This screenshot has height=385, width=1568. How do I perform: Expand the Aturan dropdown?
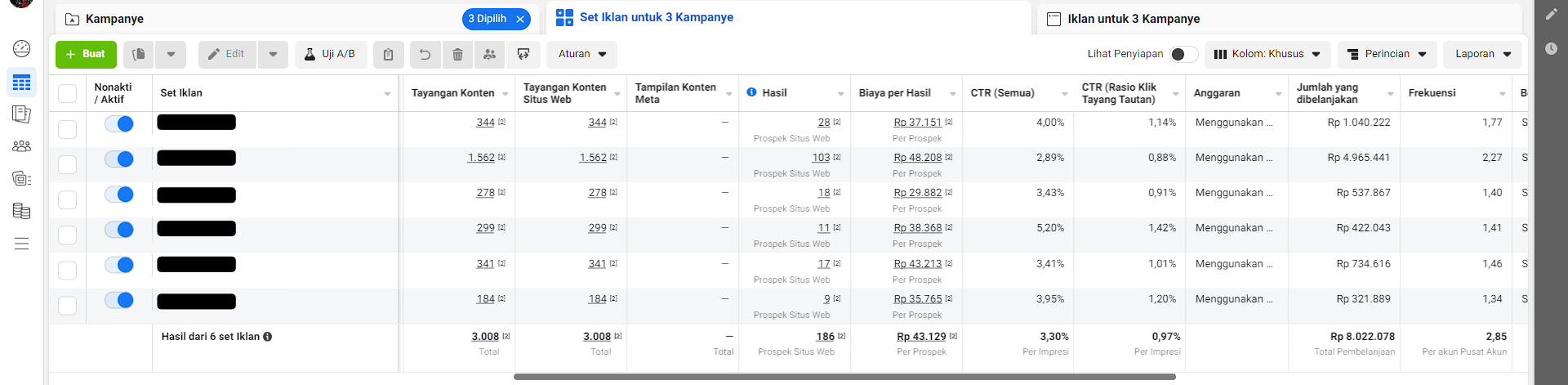click(x=581, y=54)
